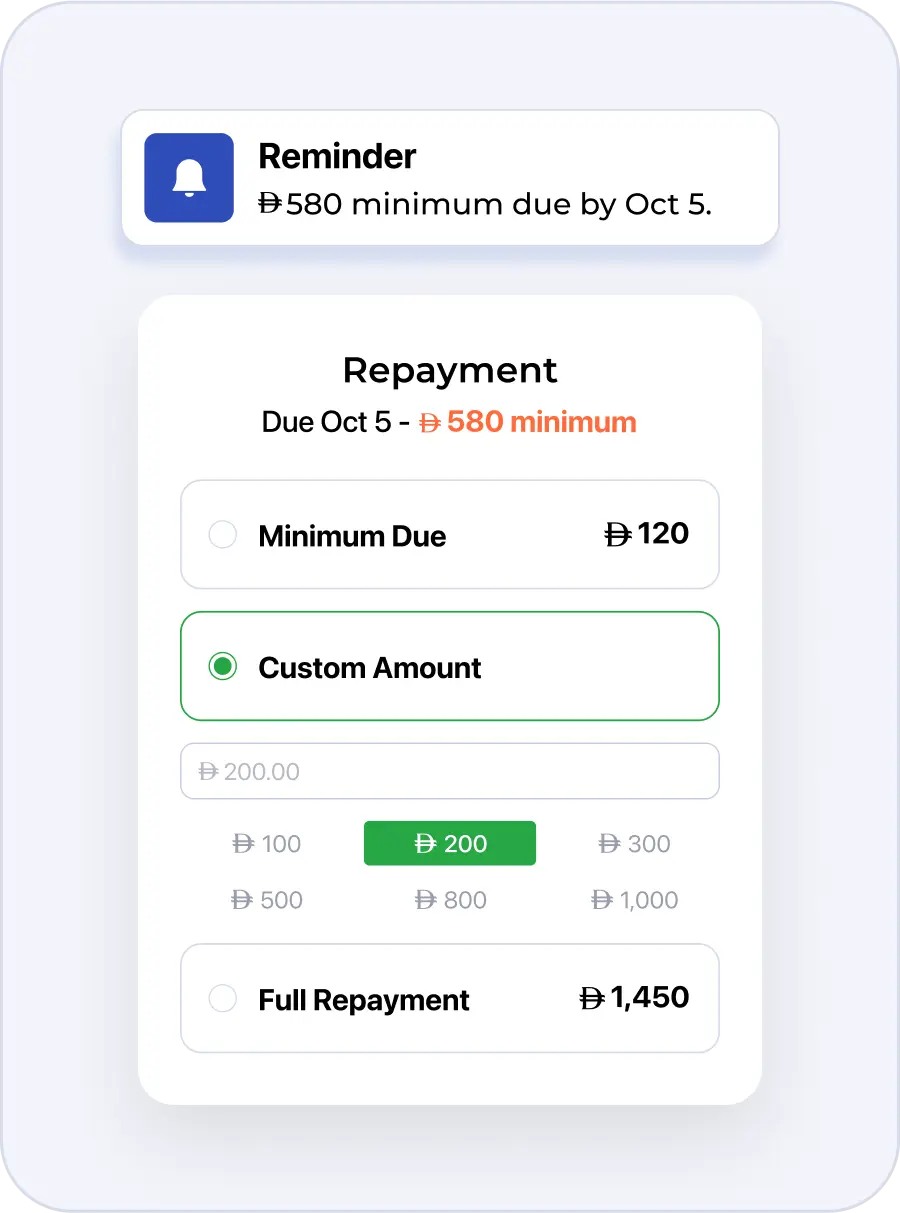Image resolution: width=900 pixels, height=1213 pixels.
Task: Click the Minimum Due 120 amount
Action: [647, 534]
